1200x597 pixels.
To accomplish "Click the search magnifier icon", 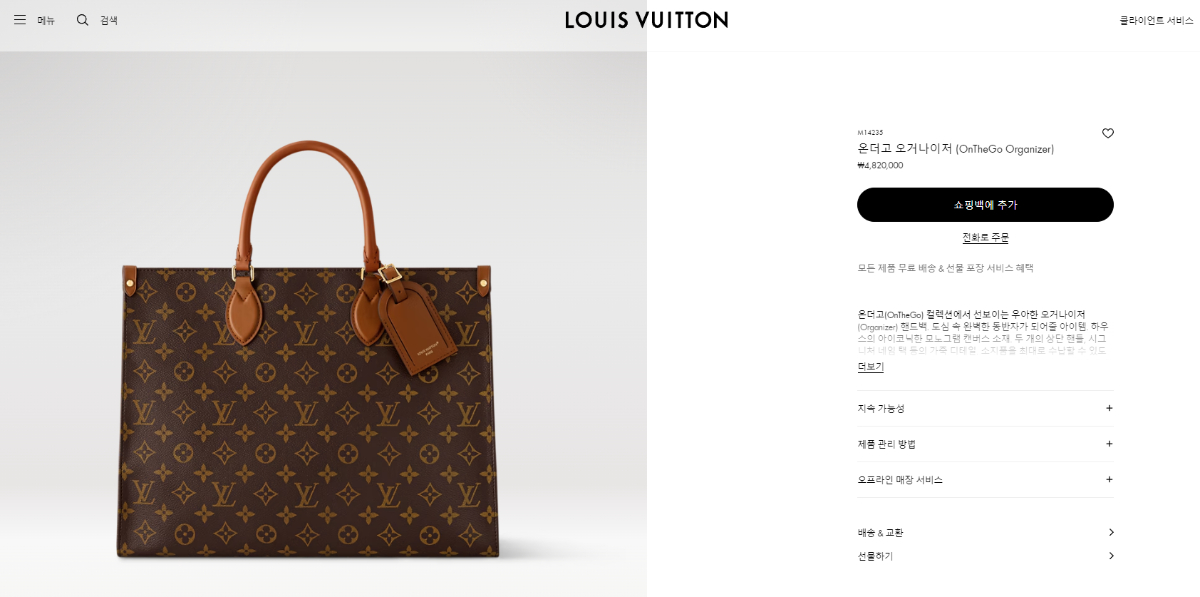I will (83, 20).
